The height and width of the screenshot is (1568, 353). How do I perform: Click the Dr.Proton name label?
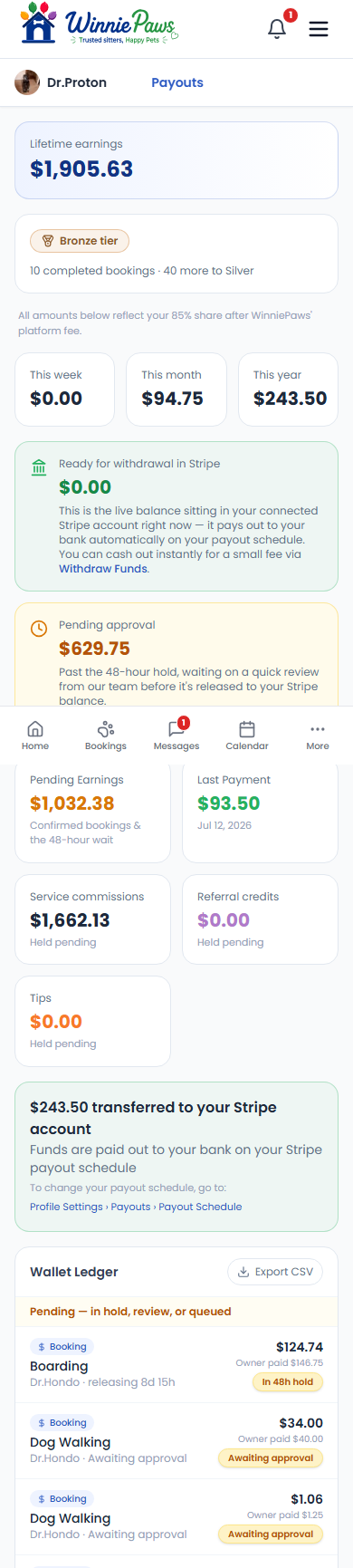77,82
